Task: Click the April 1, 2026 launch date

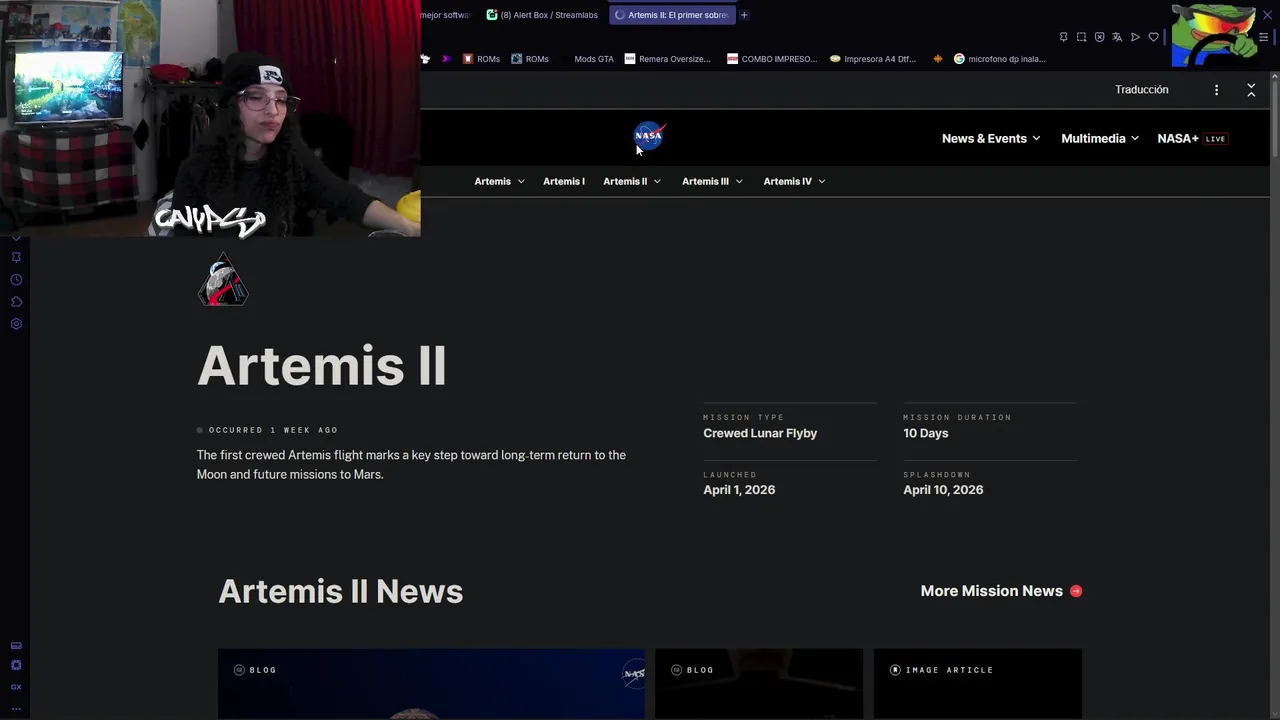Action: click(x=739, y=490)
